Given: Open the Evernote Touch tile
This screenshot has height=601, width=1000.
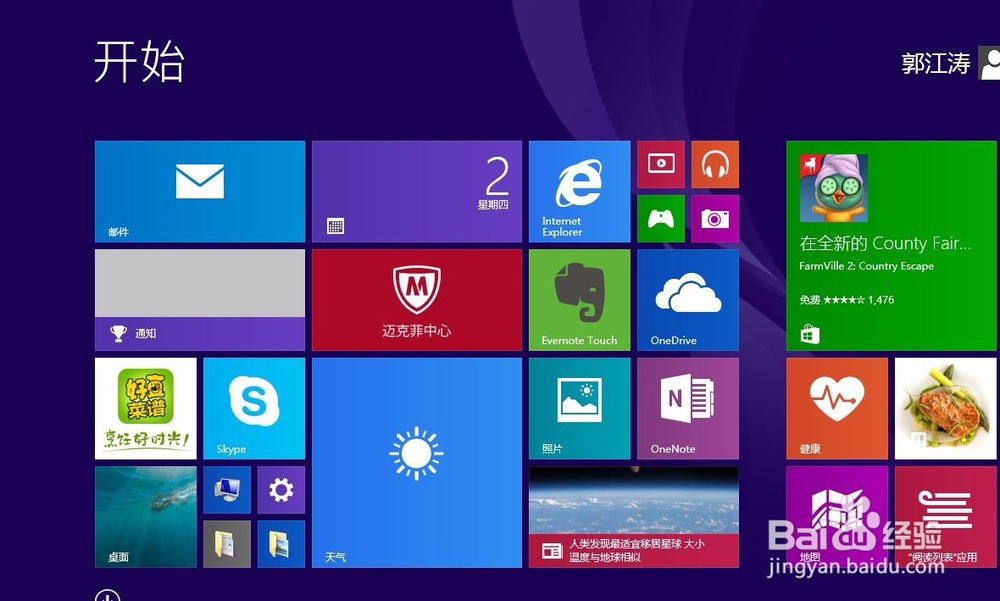Looking at the screenshot, I should pos(579,300).
